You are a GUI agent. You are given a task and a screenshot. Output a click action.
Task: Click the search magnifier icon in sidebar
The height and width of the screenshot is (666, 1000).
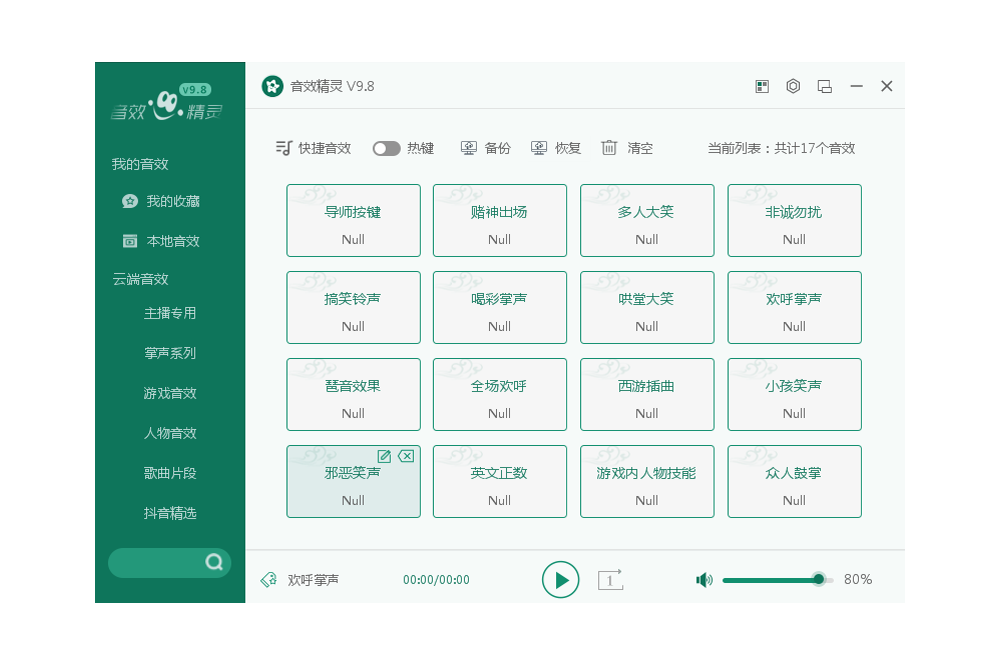[x=214, y=562]
